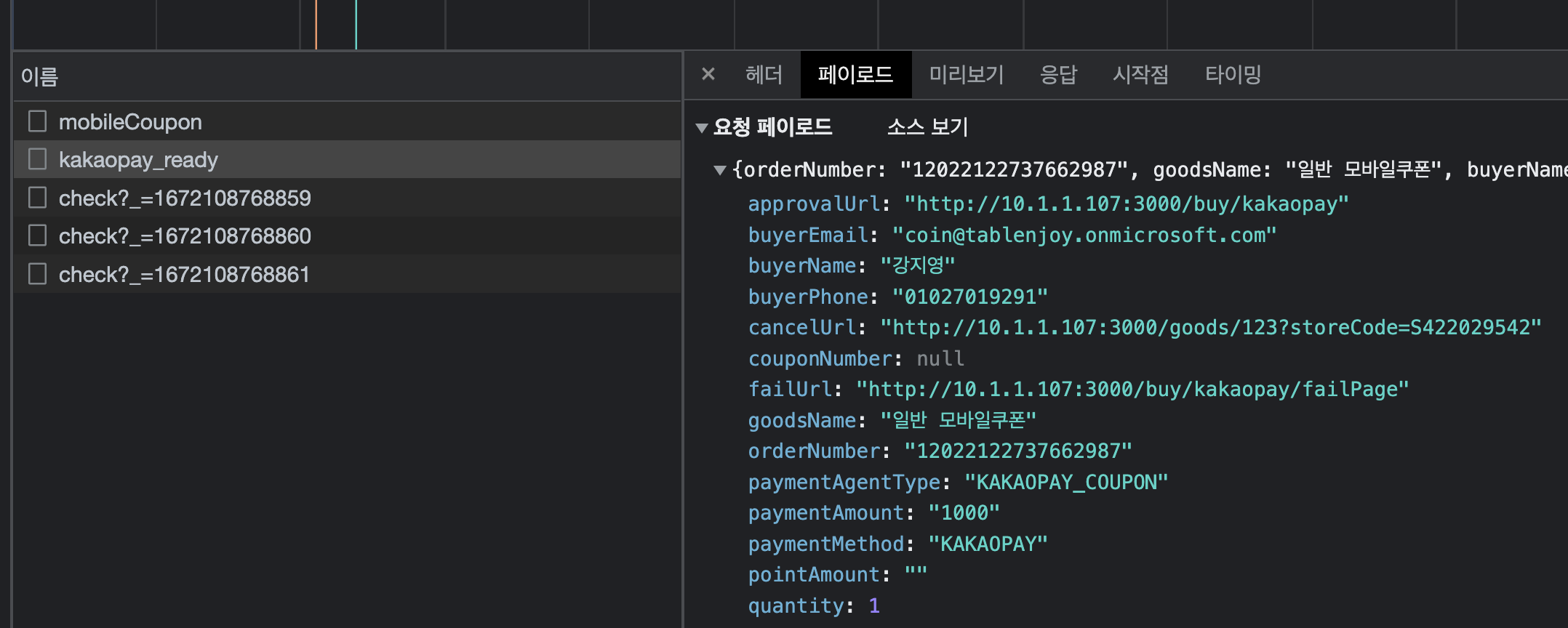Click the paymentMethod key name
Viewport: 1568px width, 628px height.
point(826,544)
